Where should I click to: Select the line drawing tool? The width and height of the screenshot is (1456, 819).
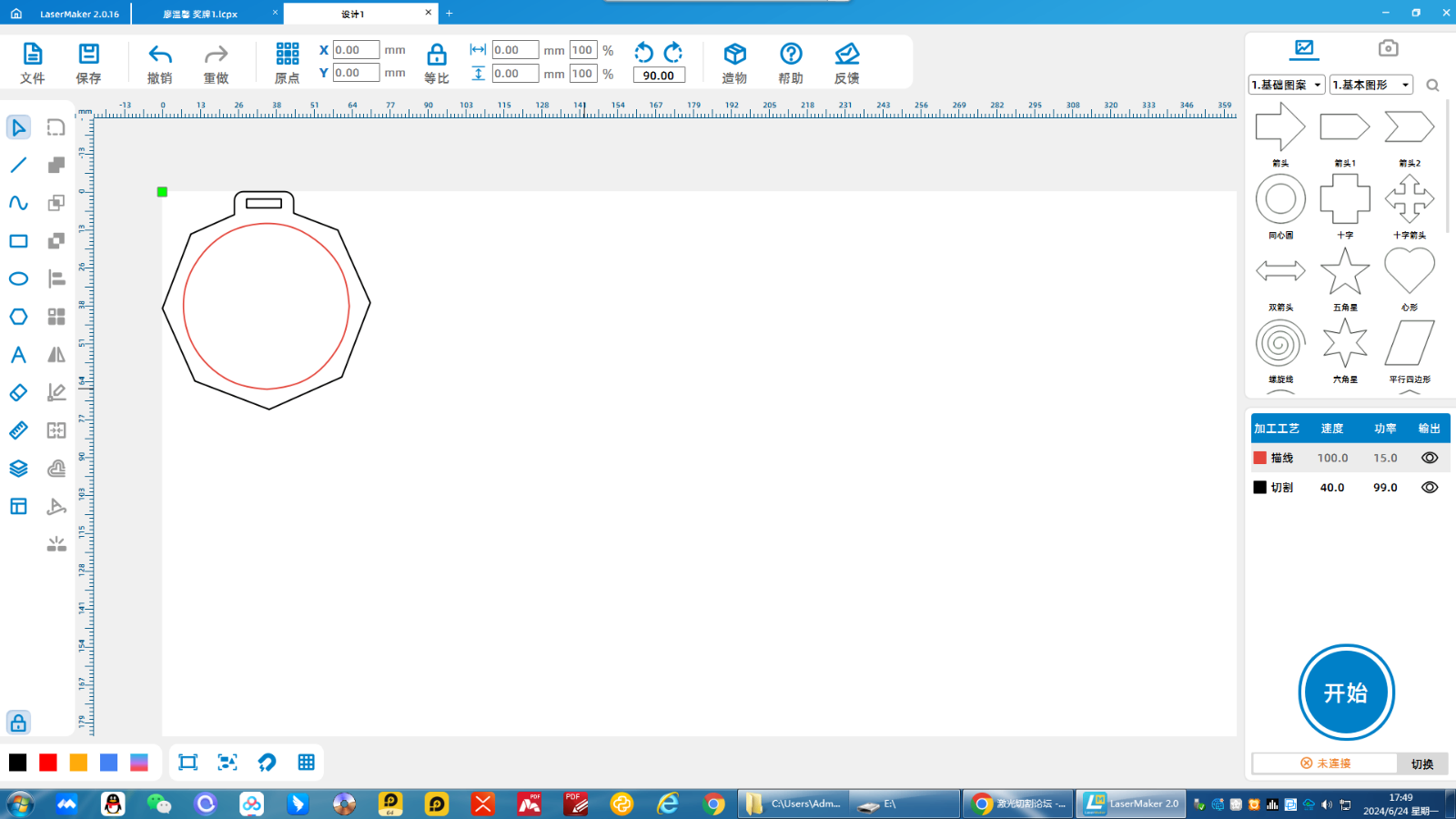[18, 165]
